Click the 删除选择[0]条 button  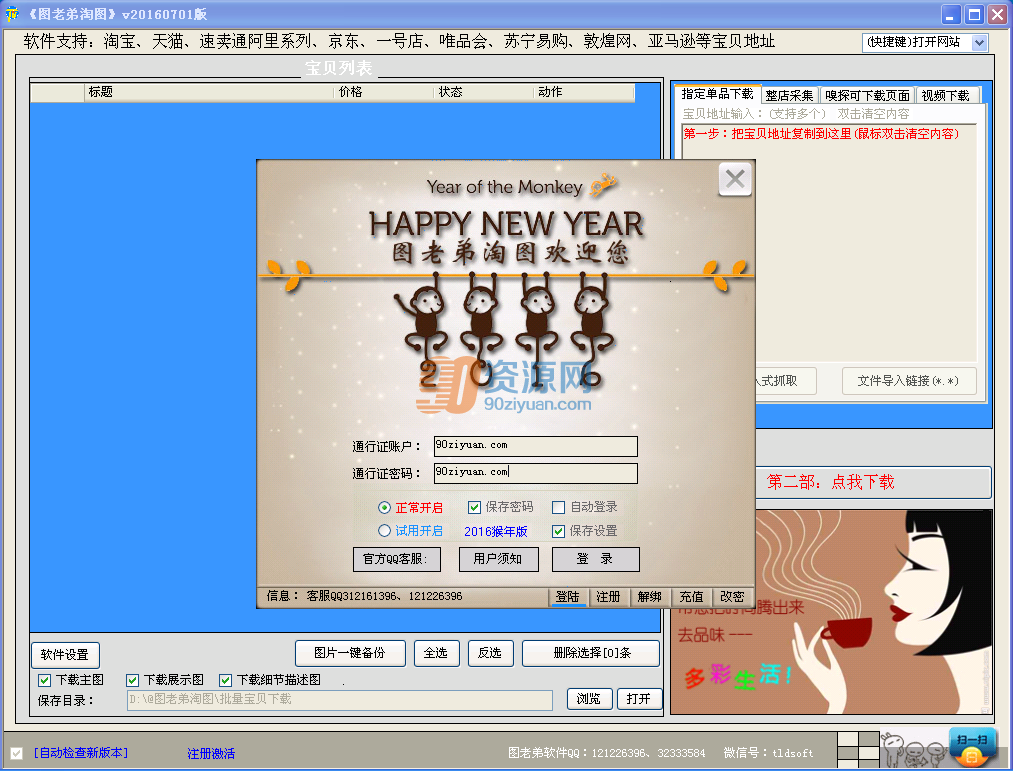click(x=591, y=653)
